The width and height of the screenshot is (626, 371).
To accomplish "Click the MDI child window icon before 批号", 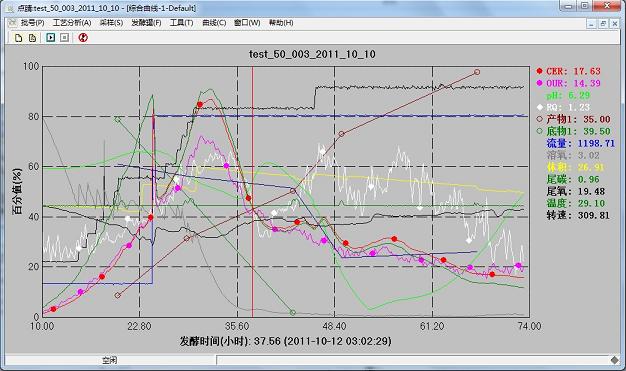I will (x=12, y=23).
